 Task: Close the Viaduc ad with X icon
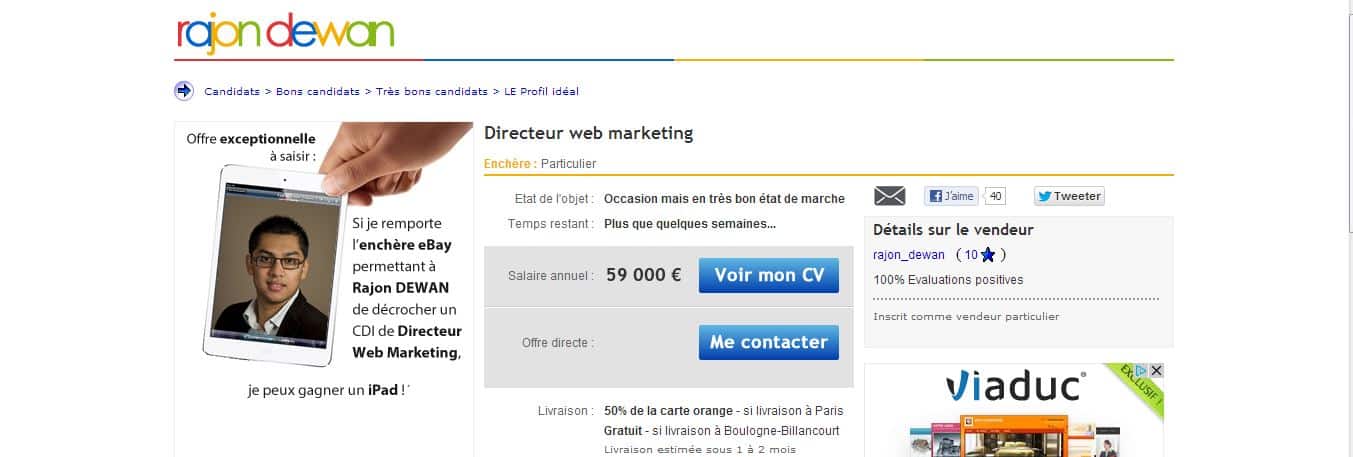click(x=1157, y=370)
